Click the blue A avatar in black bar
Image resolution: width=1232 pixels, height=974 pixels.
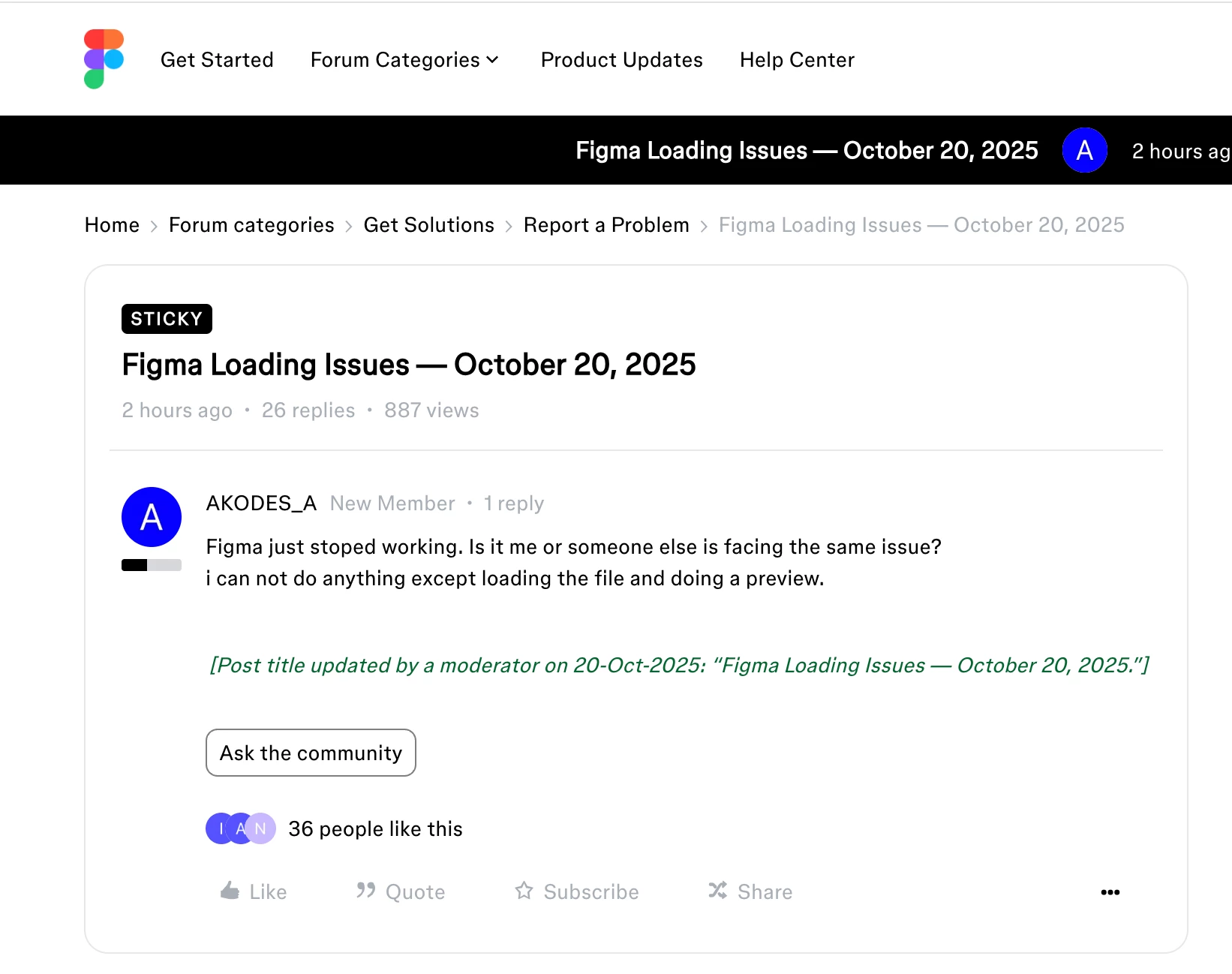click(1085, 150)
